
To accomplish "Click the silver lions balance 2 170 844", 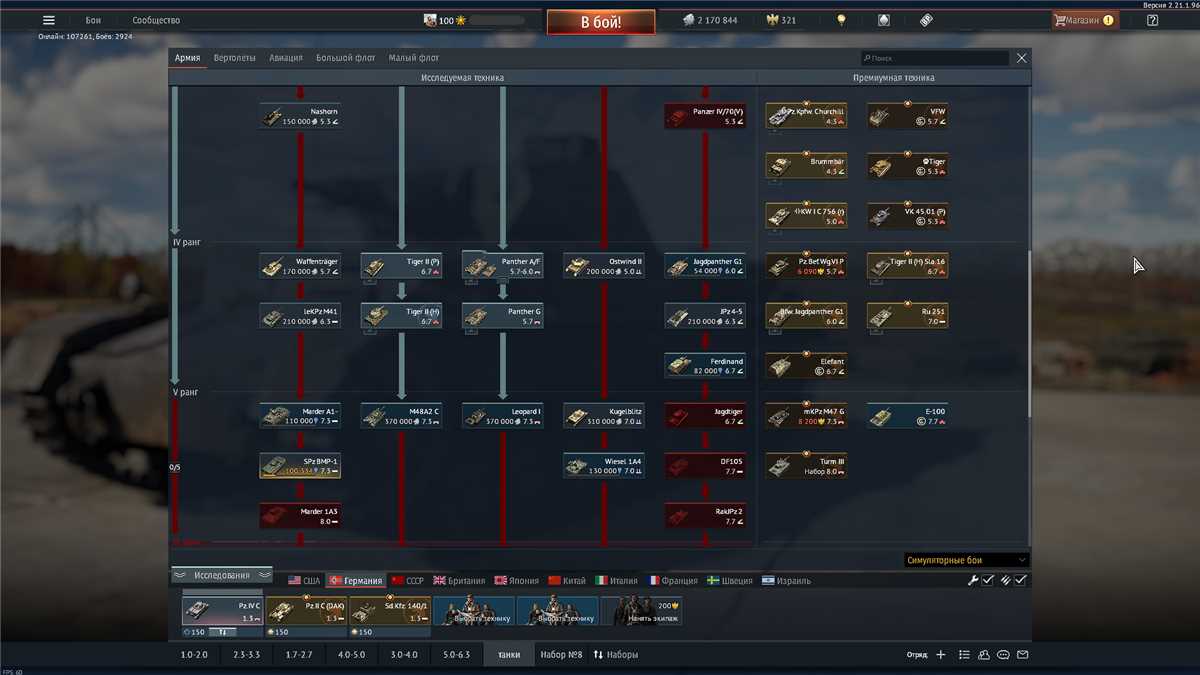I will click(710, 20).
